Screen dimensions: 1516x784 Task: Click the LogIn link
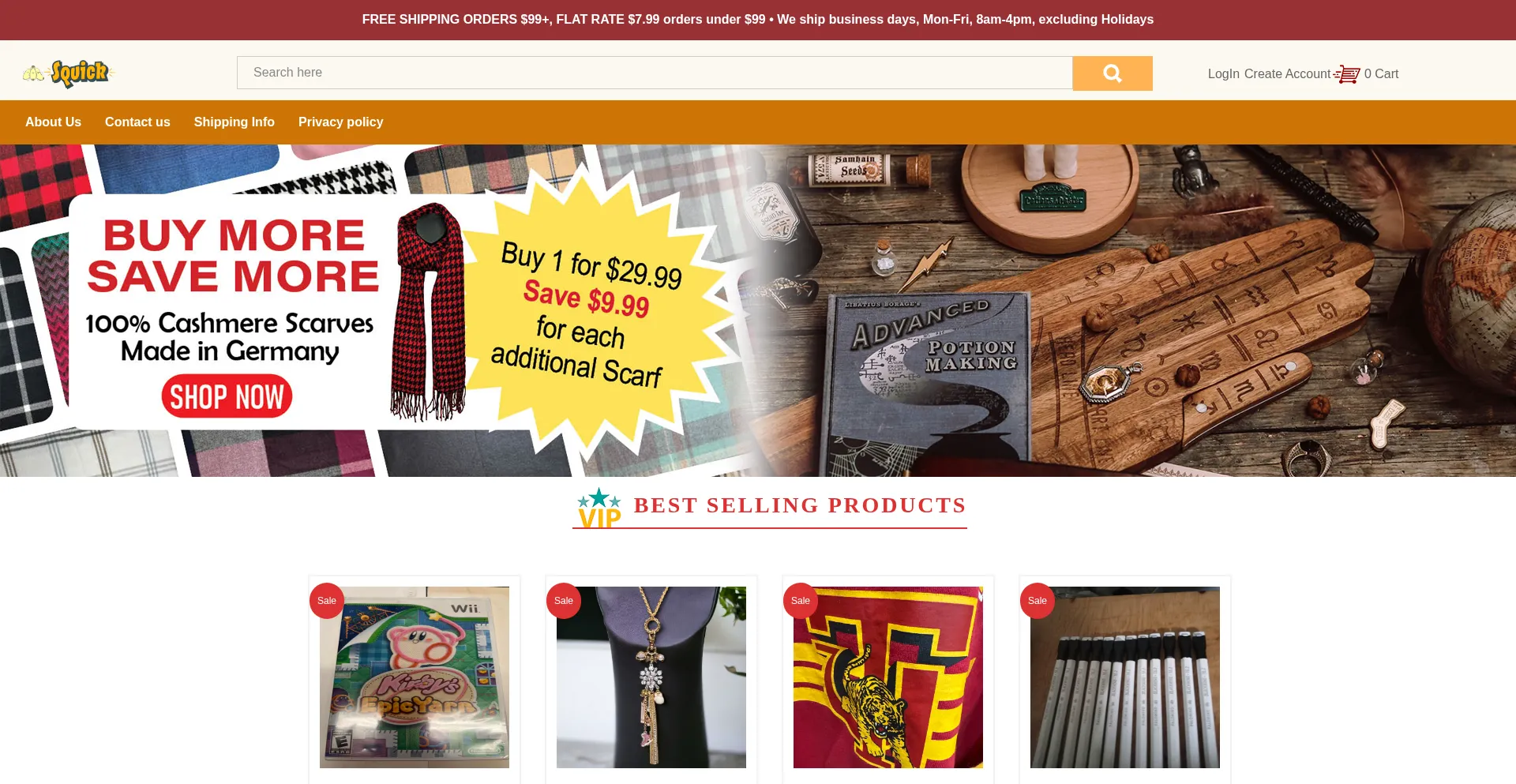click(1223, 74)
